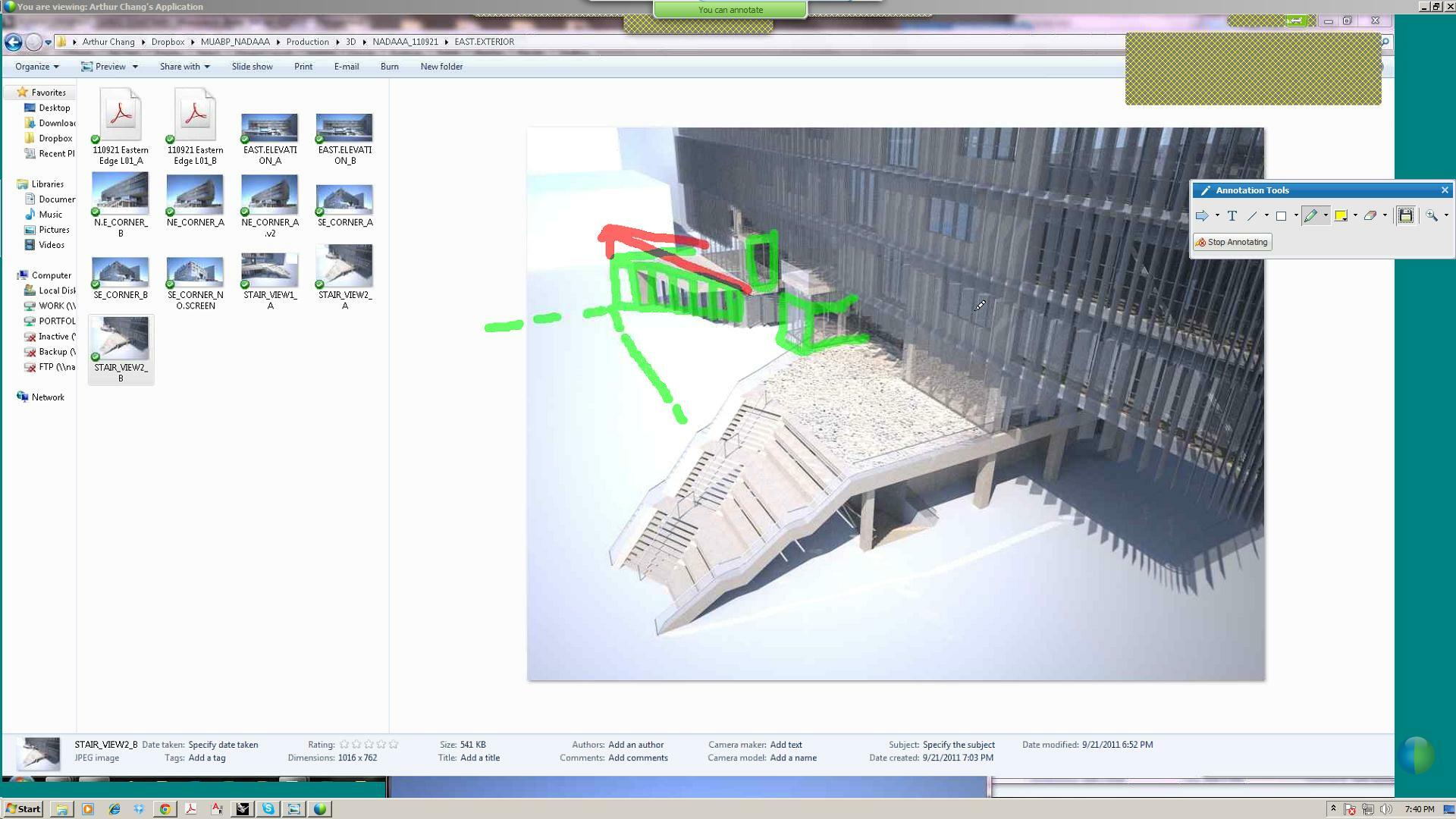Click Add an author field
This screenshot has width=1456, height=819.
click(635, 745)
